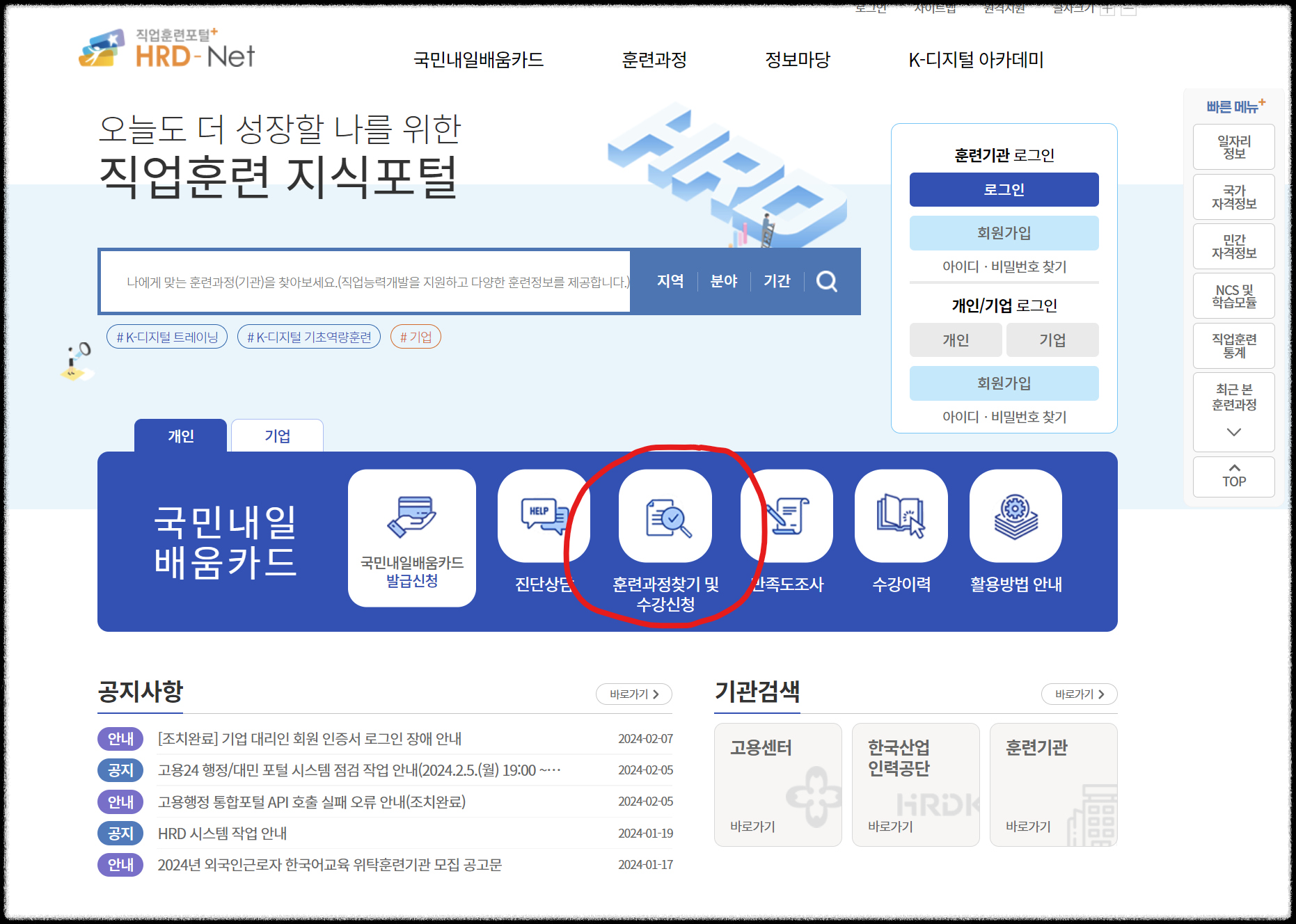Click the date 2024-02-07
The image size is (1296, 924).
click(645, 738)
